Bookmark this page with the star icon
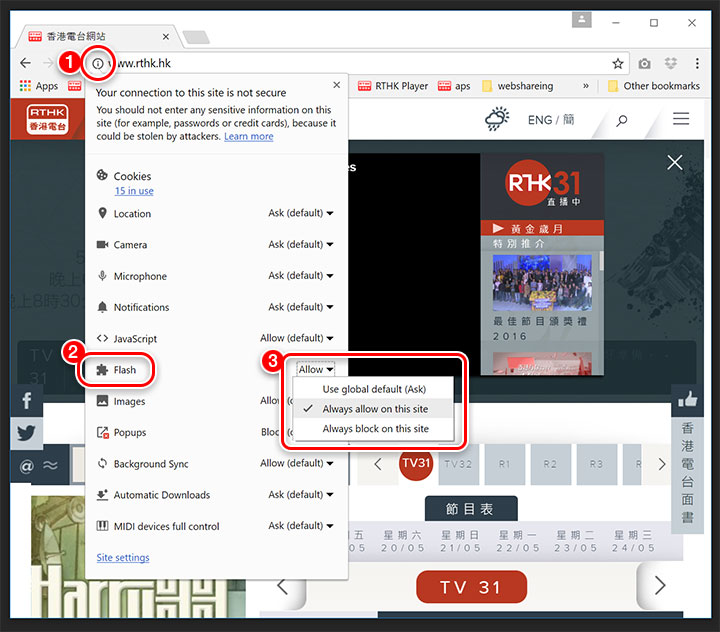The height and width of the screenshot is (632, 720). pyautogui.click(x=617, y=63)
